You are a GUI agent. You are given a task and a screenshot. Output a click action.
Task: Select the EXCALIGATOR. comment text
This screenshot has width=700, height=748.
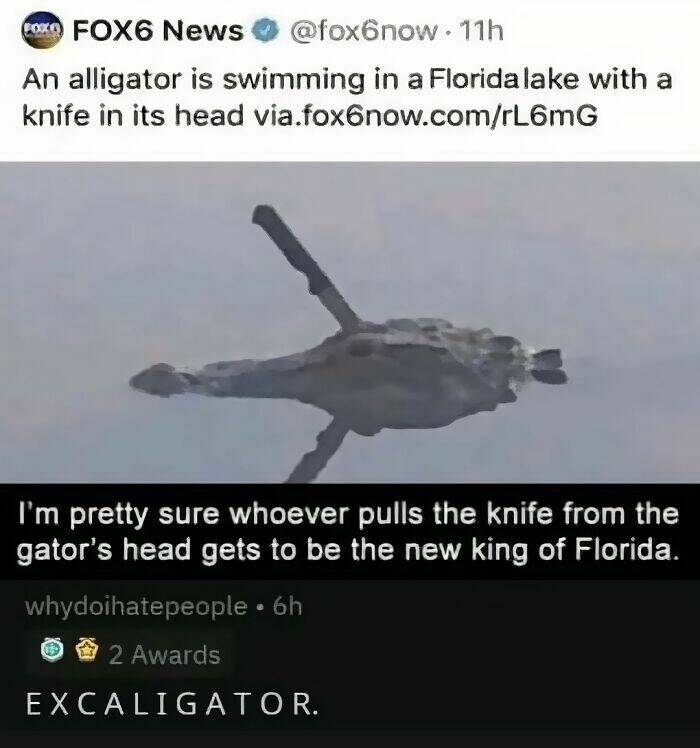172,704
